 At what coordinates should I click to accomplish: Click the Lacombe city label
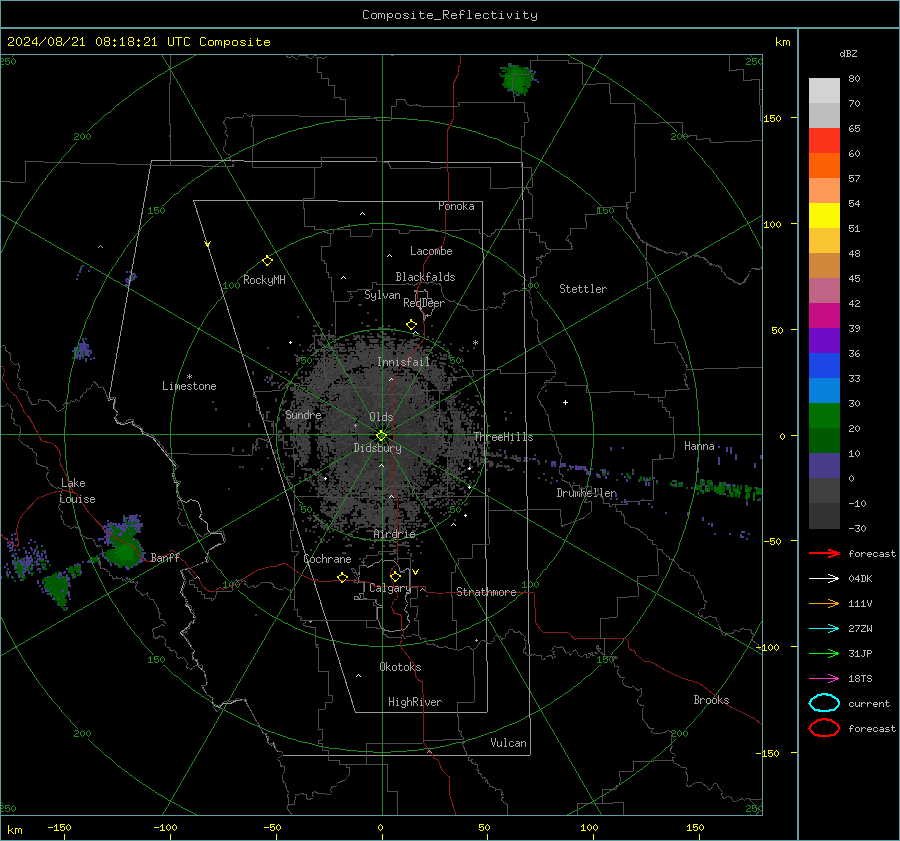(x=431, y=251)
